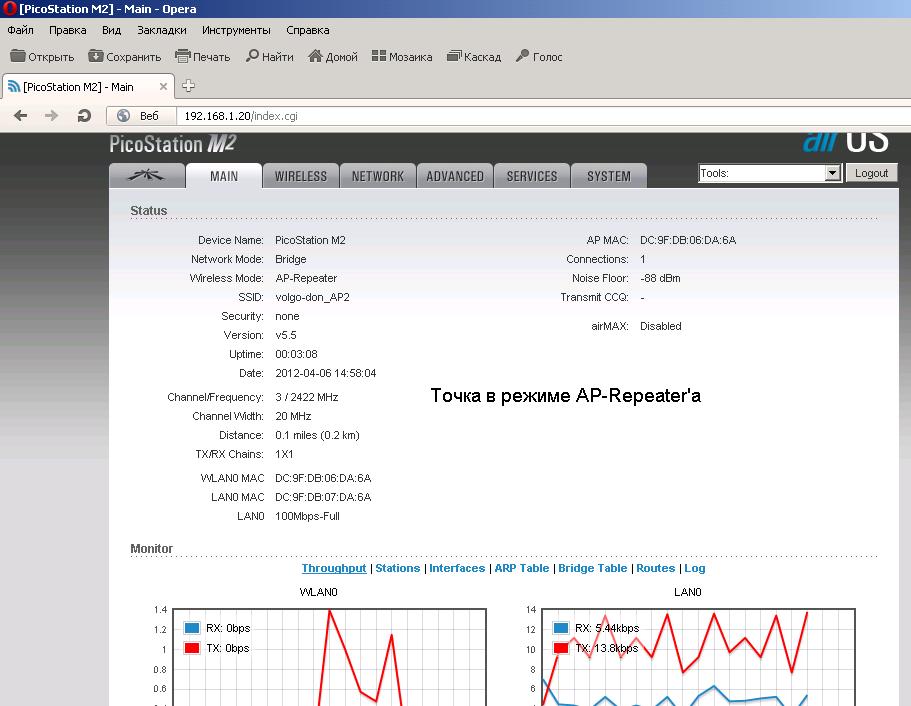
Task: Open the Throughput monitor link
Action: click(334, 568)
